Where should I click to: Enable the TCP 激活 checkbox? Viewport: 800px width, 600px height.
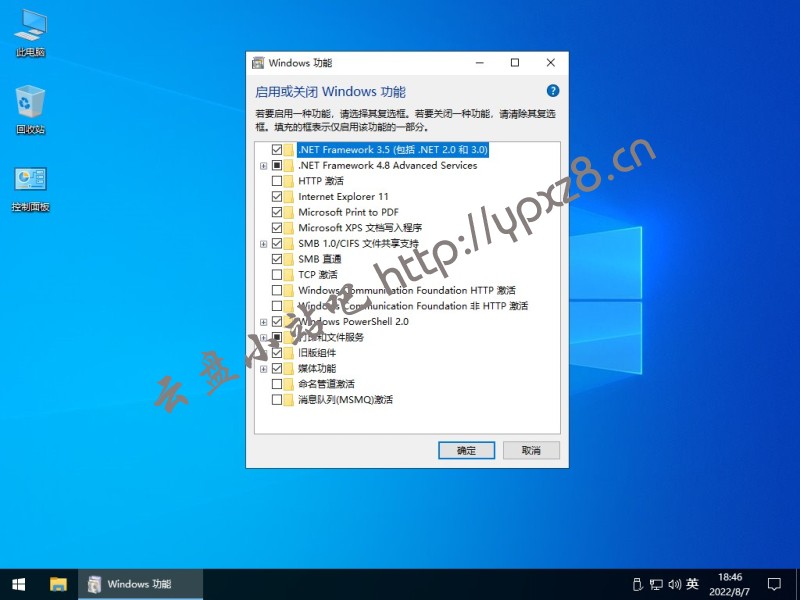pos(277,275)
